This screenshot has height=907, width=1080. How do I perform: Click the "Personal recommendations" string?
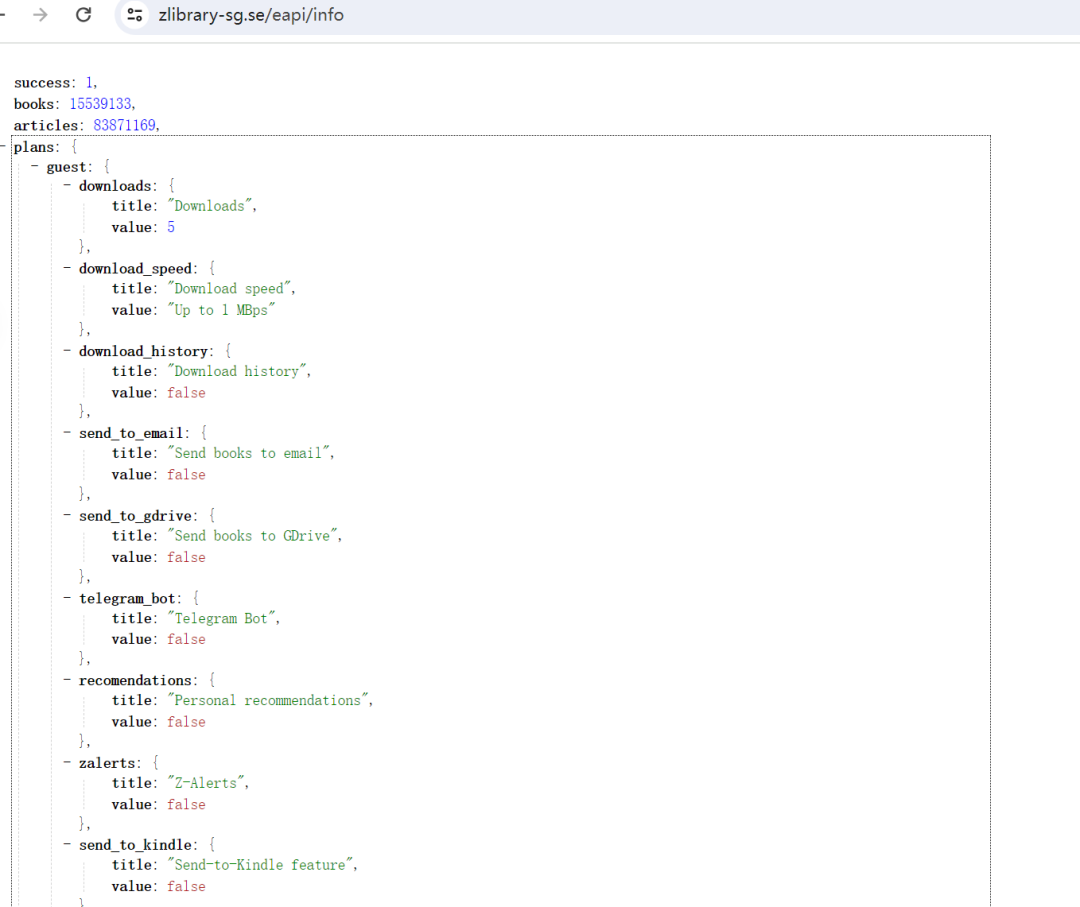point(267,700)
